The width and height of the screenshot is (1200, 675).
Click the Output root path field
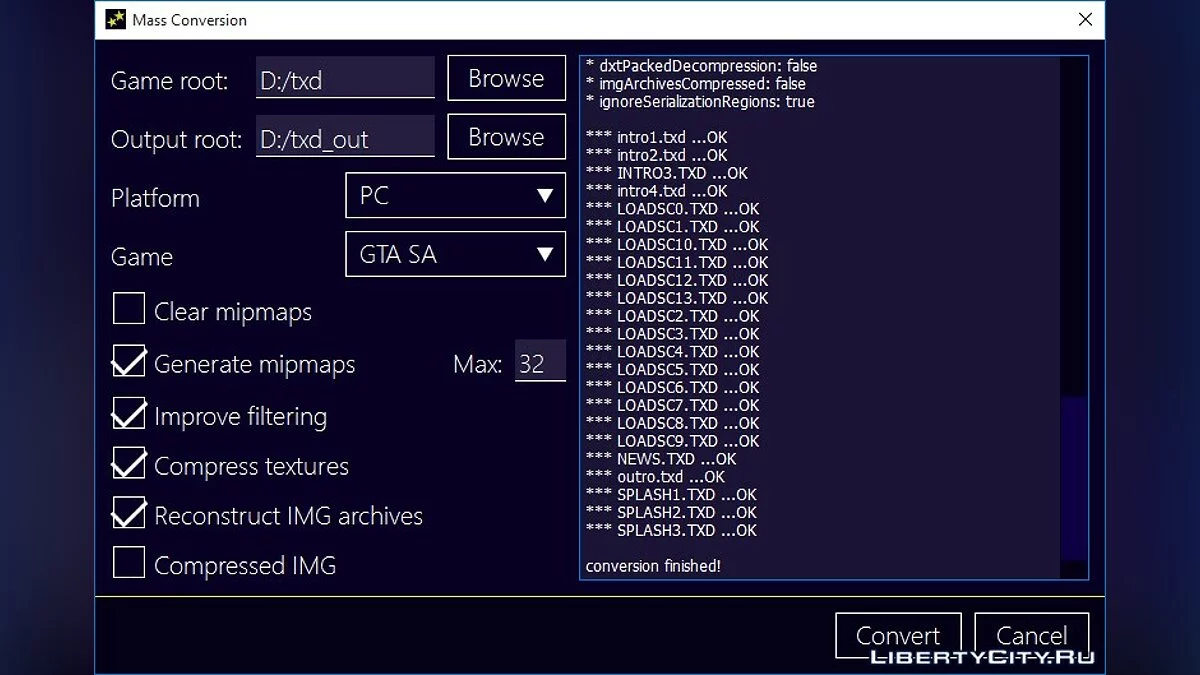pyautogui.click(x=345, y=138)
